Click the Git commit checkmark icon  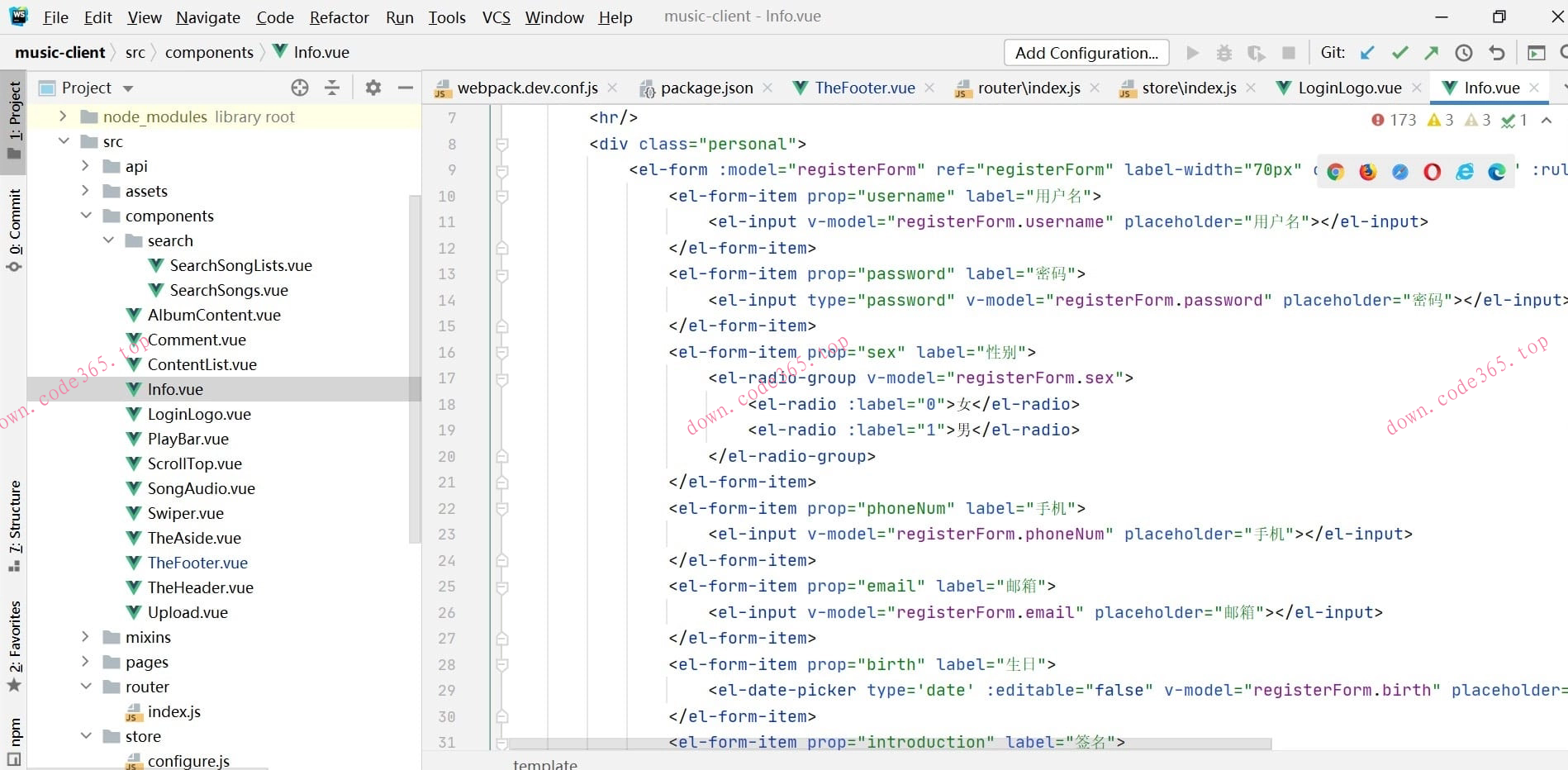pos(1399,53)
